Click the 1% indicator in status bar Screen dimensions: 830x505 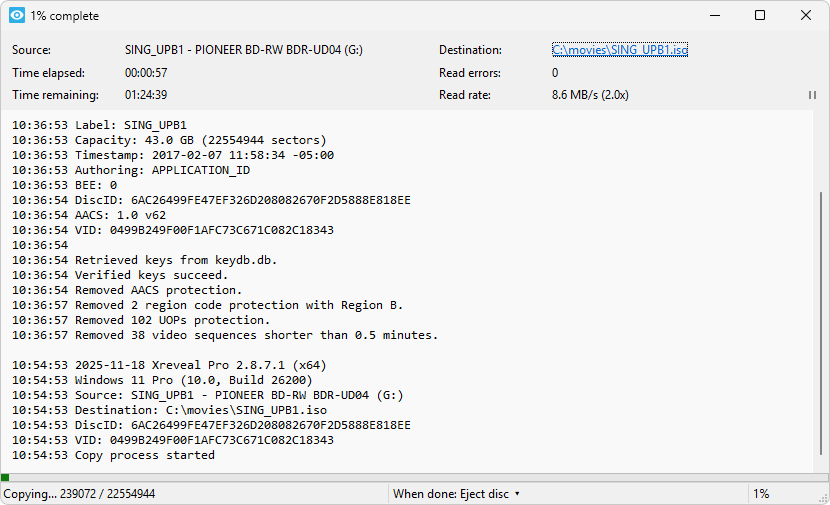761,494
